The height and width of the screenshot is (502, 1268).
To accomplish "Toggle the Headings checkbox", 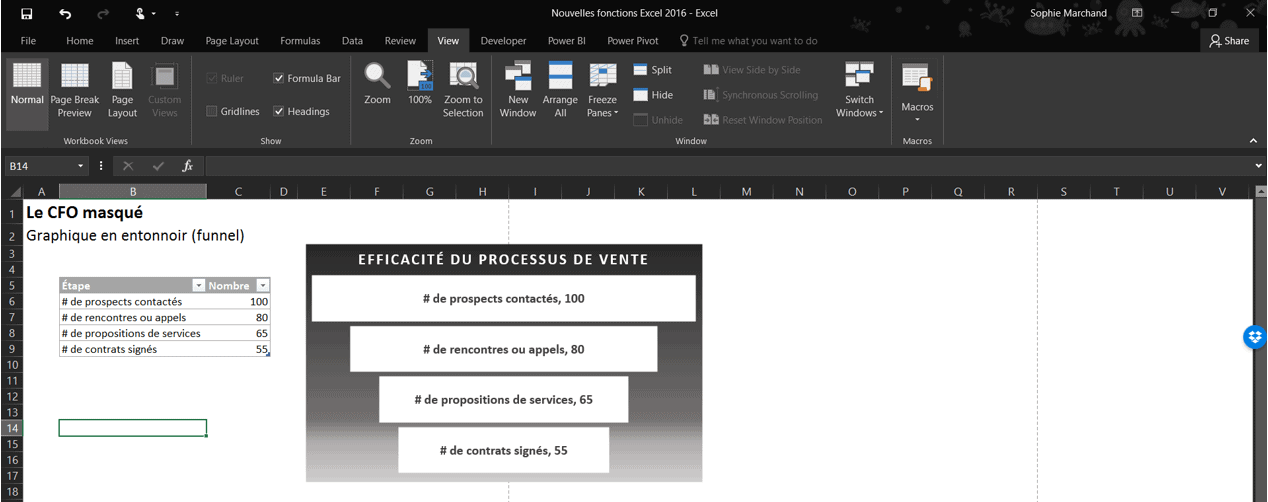I will [279, 111].
